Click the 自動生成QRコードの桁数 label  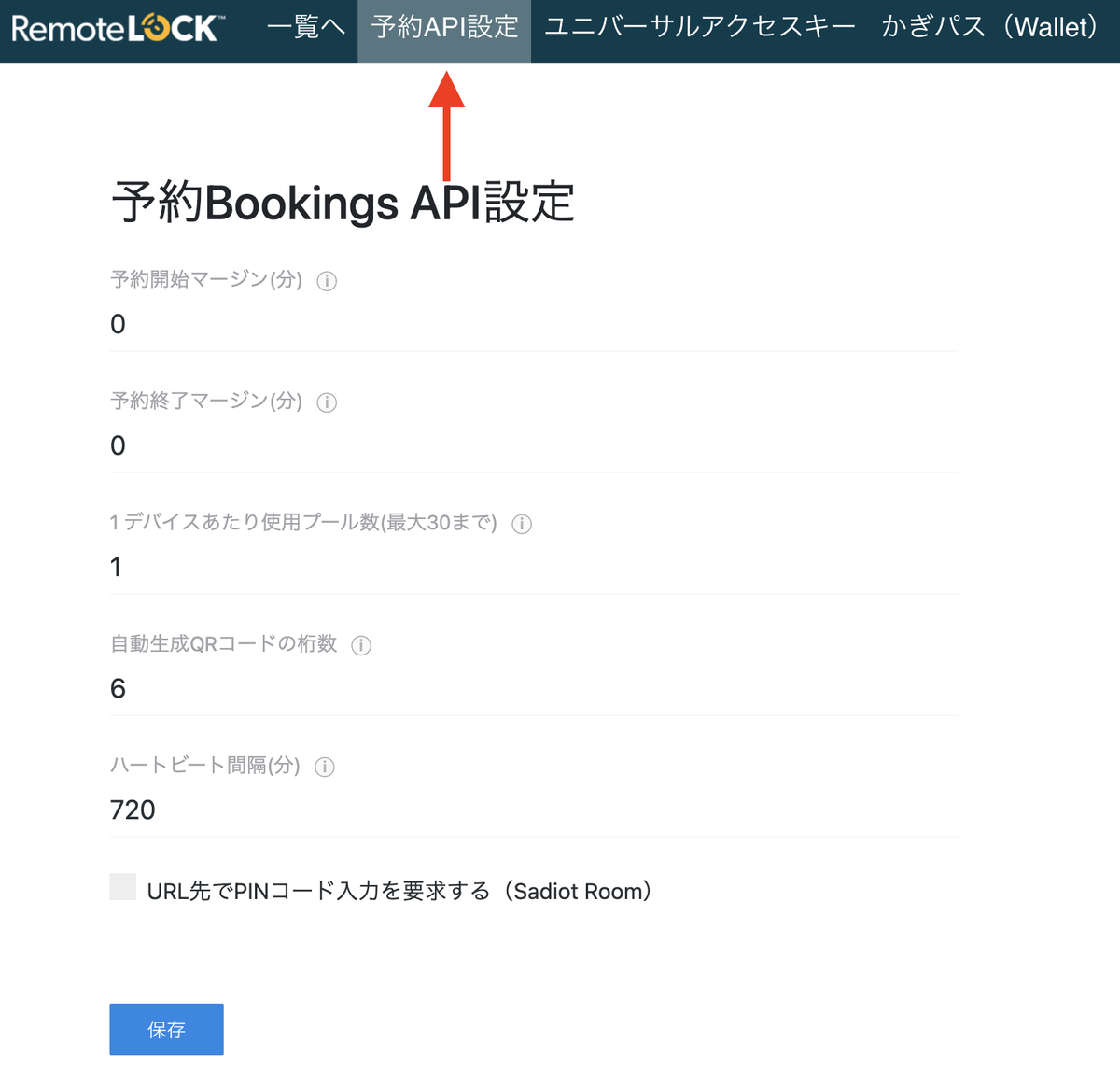224,643
